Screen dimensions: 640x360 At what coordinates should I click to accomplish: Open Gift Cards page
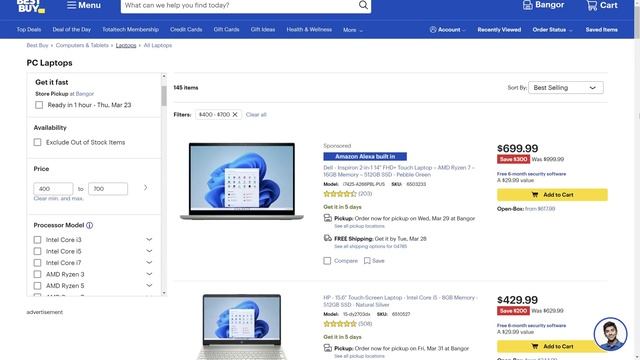pos(226,29)
